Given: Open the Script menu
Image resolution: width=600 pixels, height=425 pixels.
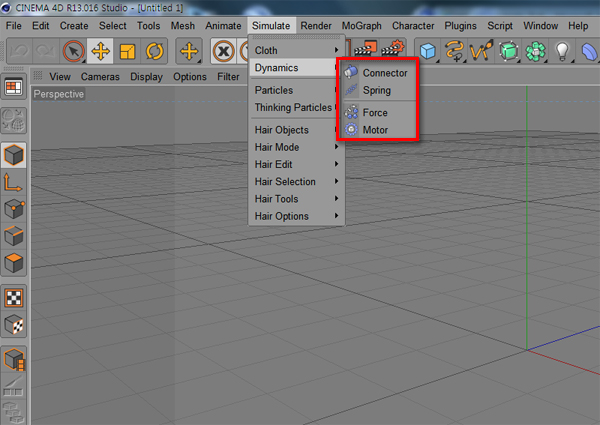Looking at the screenshot, I should (500, 26).
